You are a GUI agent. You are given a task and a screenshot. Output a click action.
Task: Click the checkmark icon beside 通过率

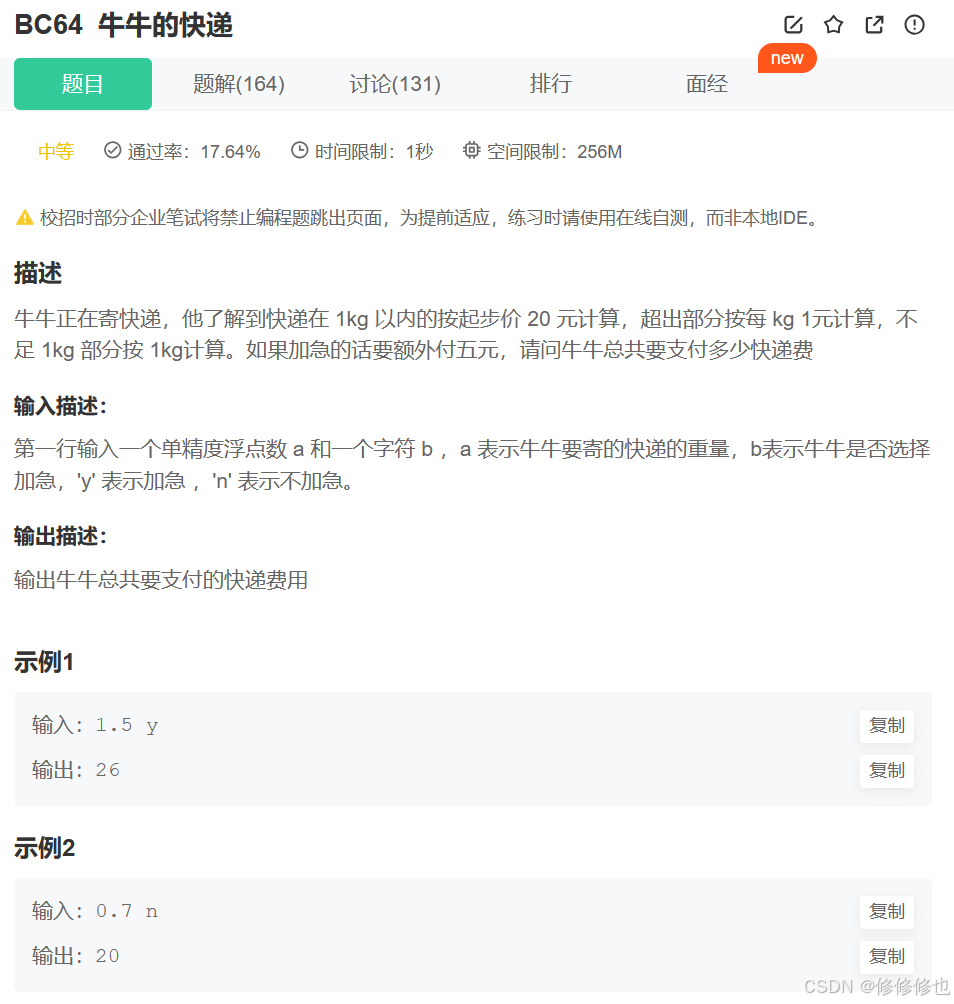(x=111, y=150)
